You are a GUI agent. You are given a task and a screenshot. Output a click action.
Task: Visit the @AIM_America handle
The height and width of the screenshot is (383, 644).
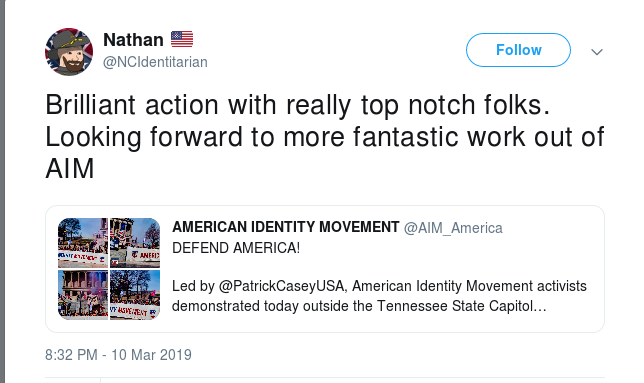click(453, 228)
